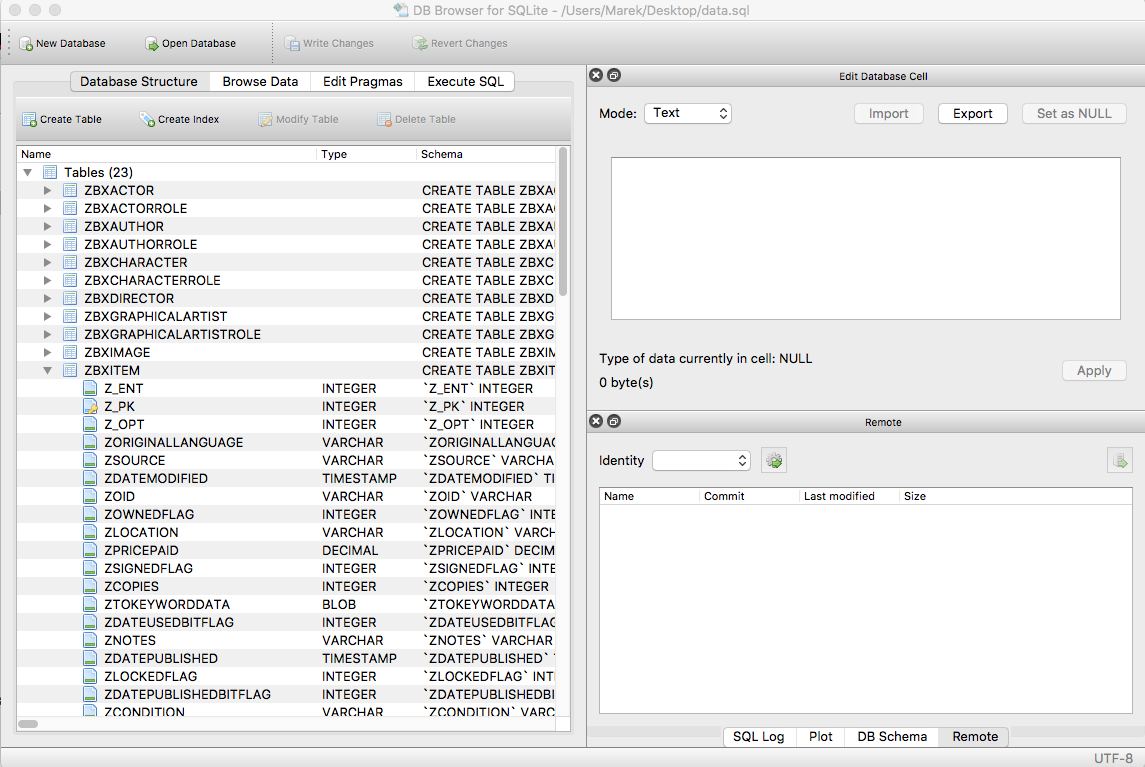Close the Remote panel
This screenshot has height=767, width=1145.
(596, 422)
